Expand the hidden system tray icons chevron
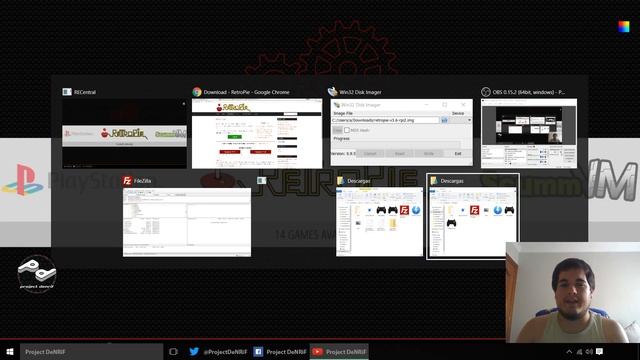The height and width of the screenshot is (360, 640). point(569,351)
